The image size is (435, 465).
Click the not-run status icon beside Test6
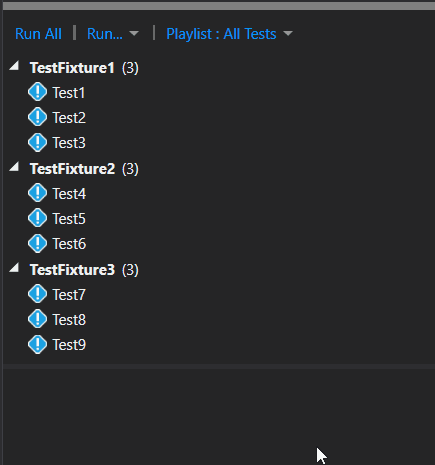37,243
